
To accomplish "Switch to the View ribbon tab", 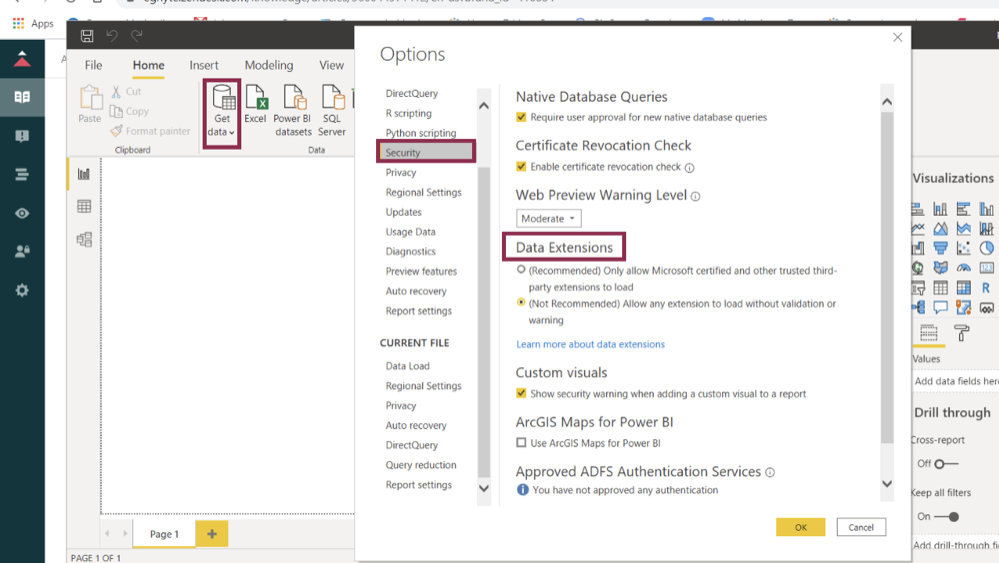I will point(331,65).
